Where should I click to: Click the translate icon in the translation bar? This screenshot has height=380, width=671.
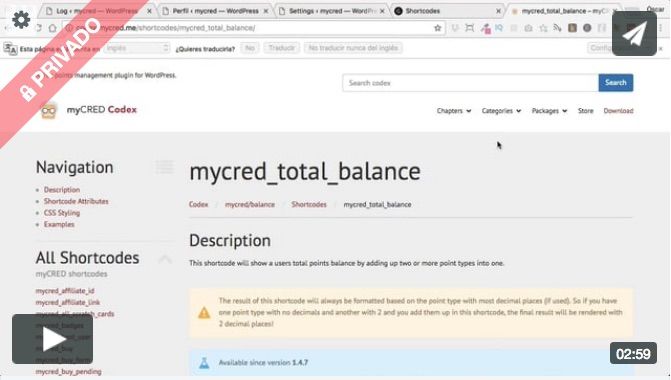10,49
